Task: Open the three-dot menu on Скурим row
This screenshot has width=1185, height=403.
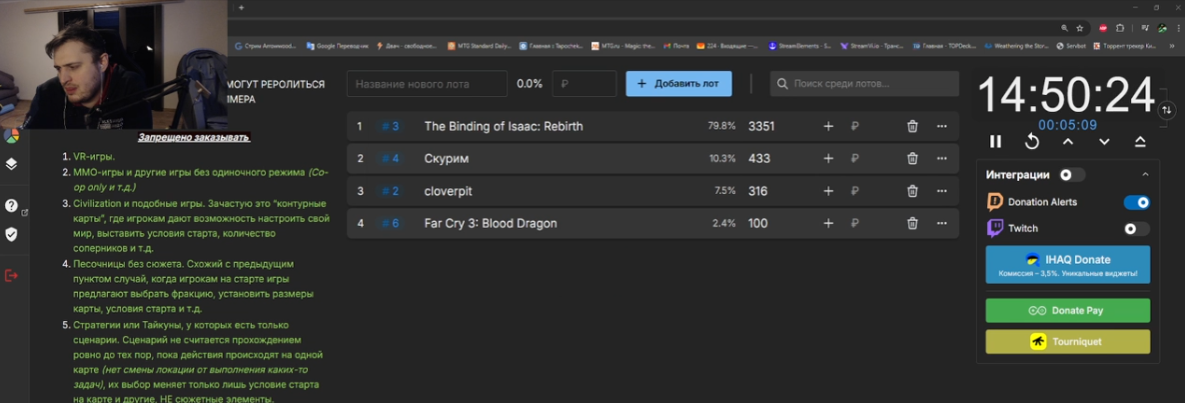Action: [942, 159]
